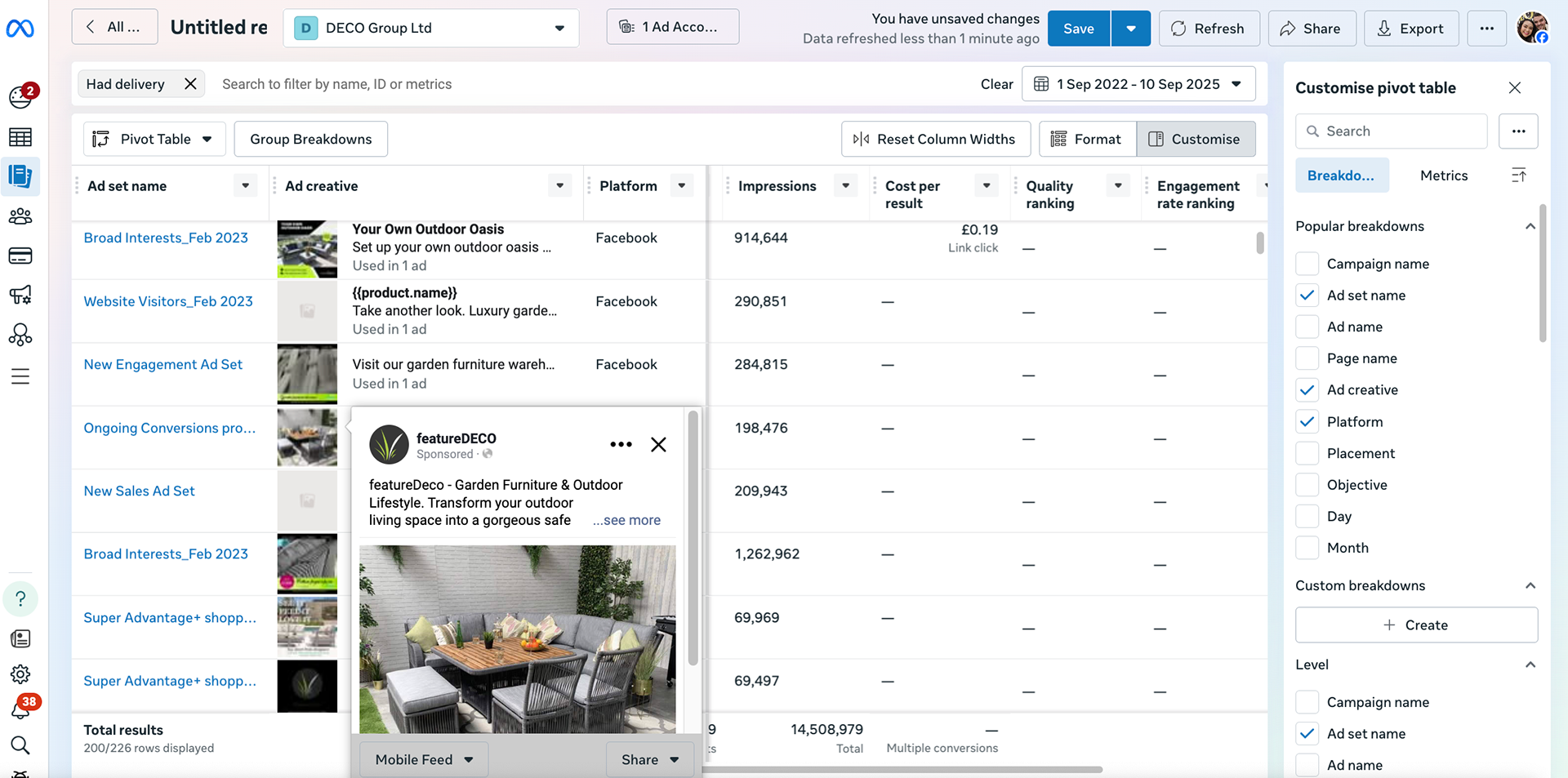Tick the Day breakdown checkbox
This screenshot has height=778, width=1568.
(x=1307, y=517)
